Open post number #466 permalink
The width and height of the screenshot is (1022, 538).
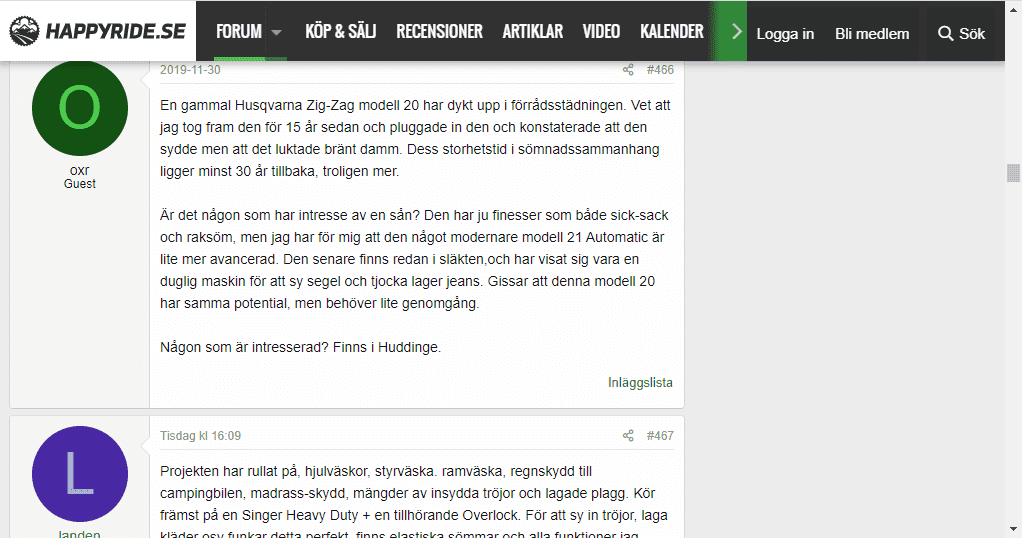click(x=660, y=70)
